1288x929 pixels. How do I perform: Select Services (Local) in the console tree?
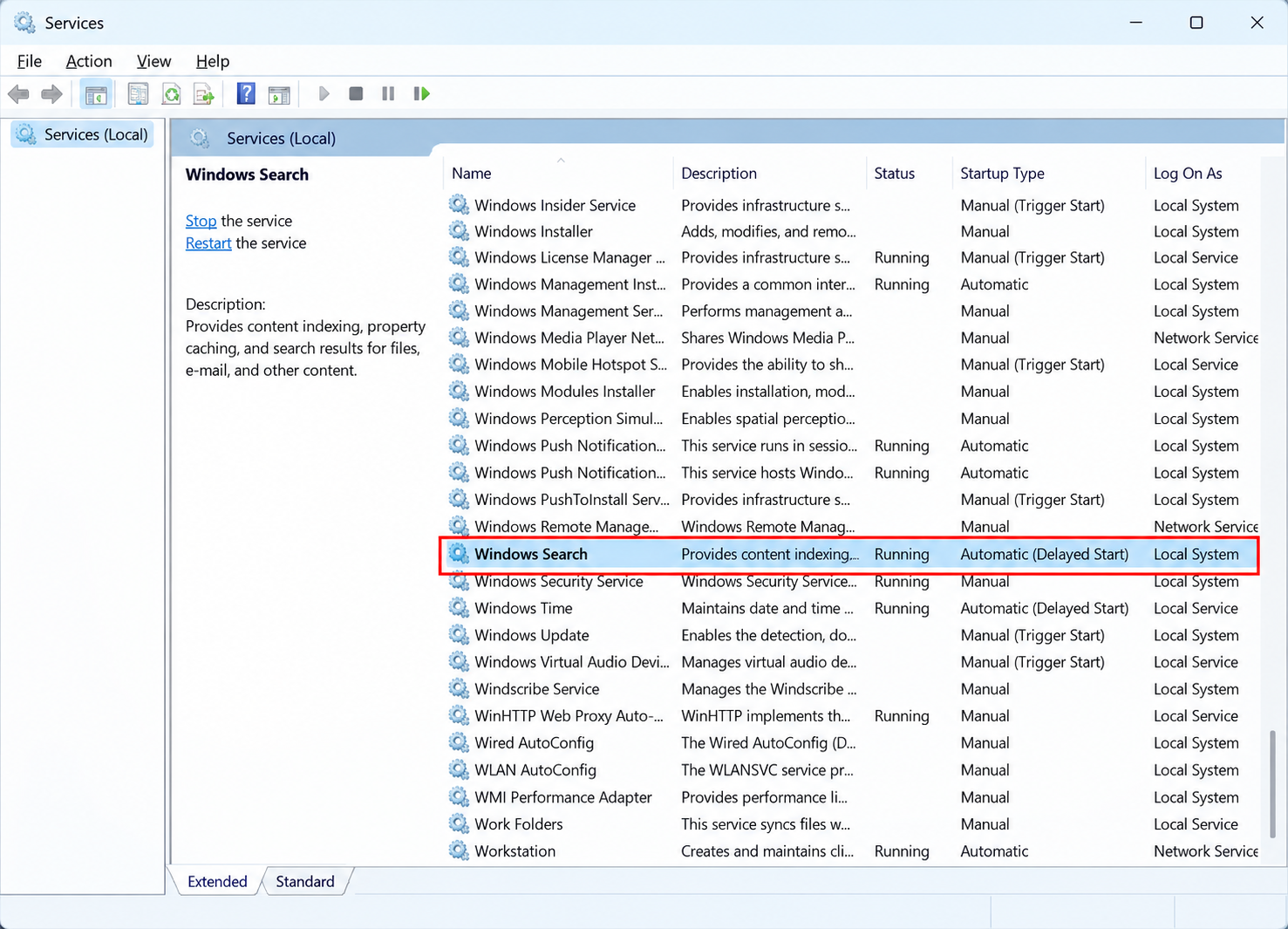[x=83, y=134]
